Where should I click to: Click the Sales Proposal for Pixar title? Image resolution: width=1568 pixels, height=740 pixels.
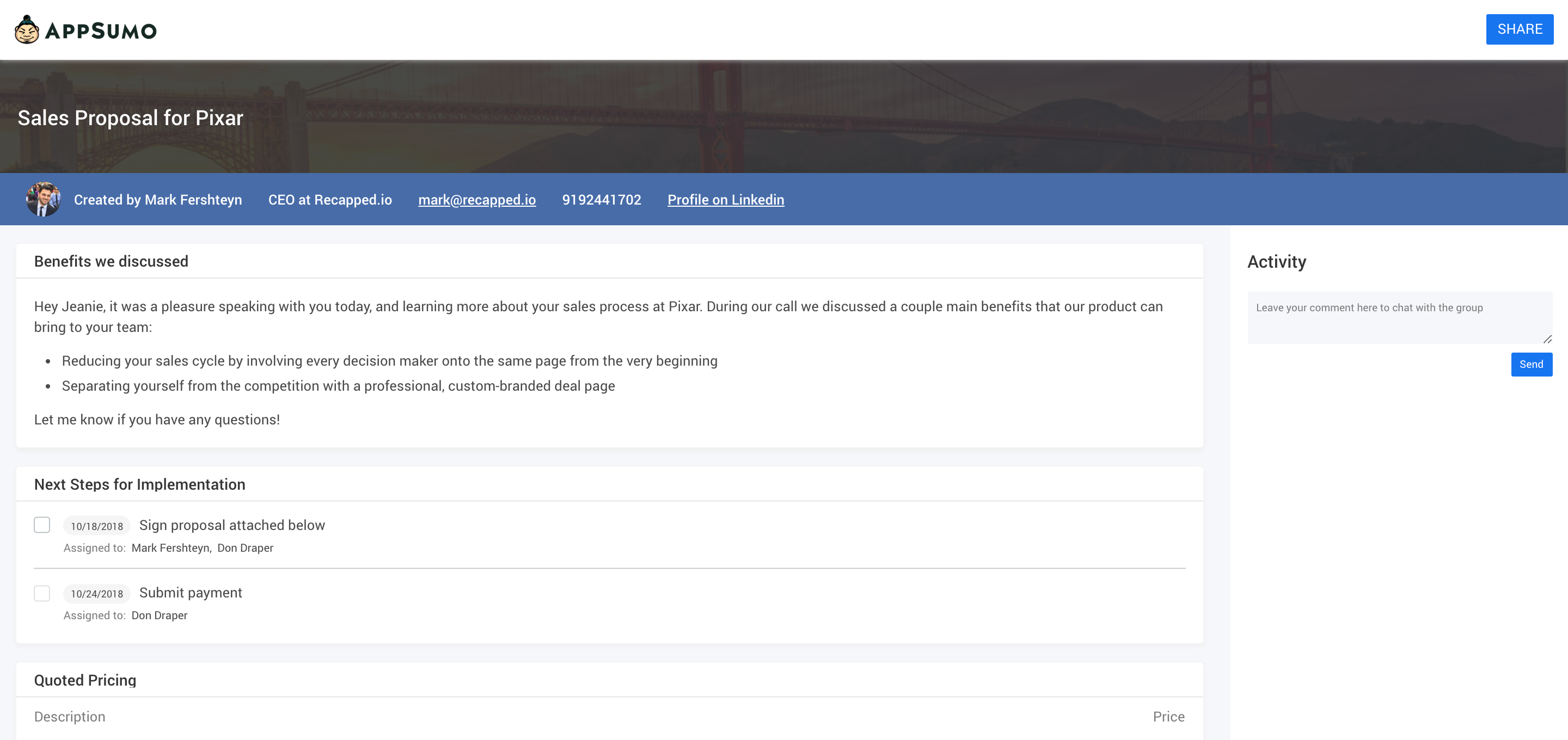[x=130, y=118]
